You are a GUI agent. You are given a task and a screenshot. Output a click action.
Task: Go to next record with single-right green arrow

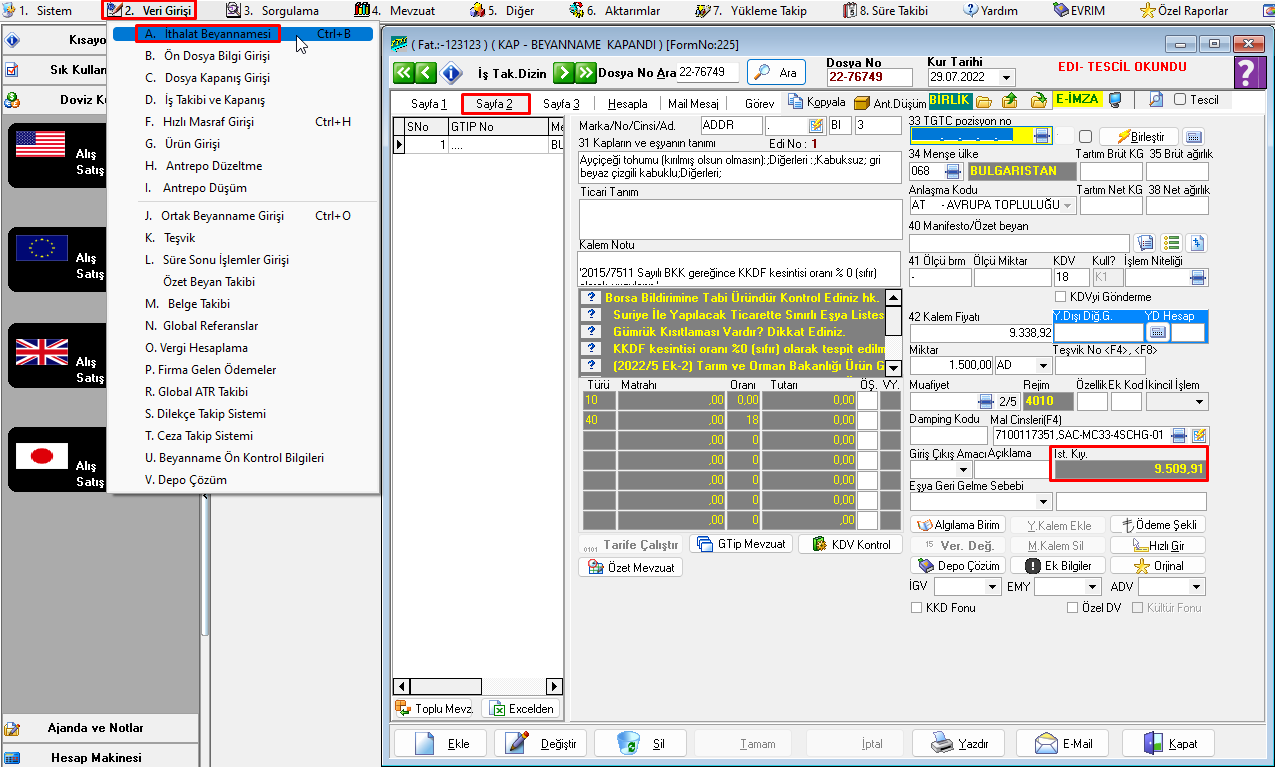point(563,73)
